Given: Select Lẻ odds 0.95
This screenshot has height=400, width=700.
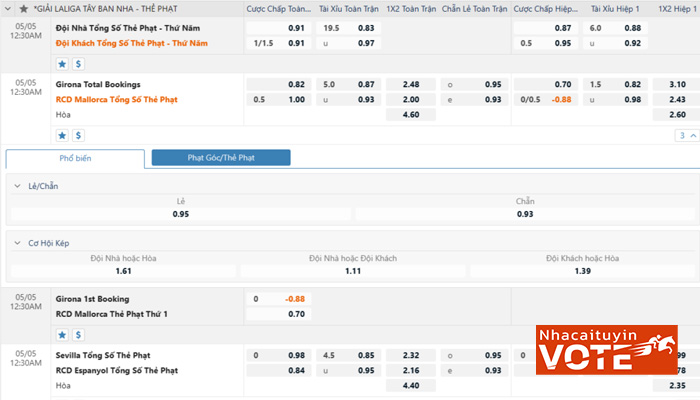Looking at the screenshot, I should pos(180,214).
